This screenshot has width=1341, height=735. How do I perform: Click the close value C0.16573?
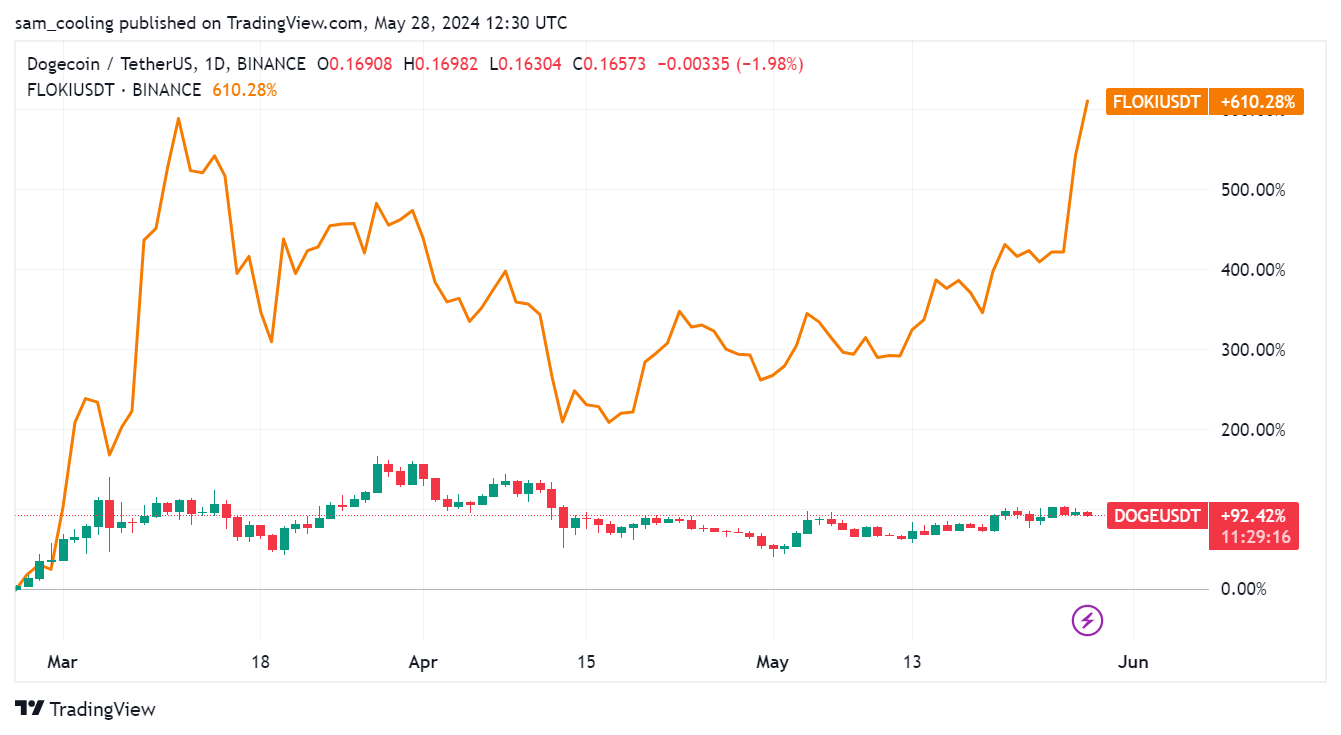(610, 64)
